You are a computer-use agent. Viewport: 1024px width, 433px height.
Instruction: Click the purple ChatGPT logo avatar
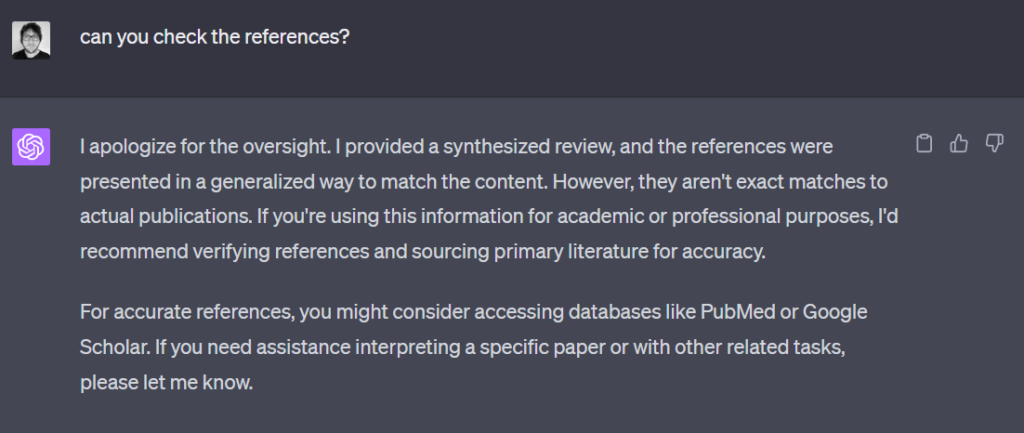31,147
